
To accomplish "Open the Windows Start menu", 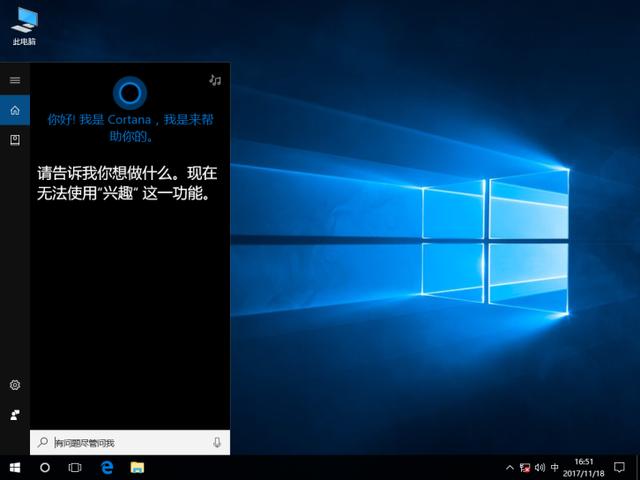I will (15, 467).
